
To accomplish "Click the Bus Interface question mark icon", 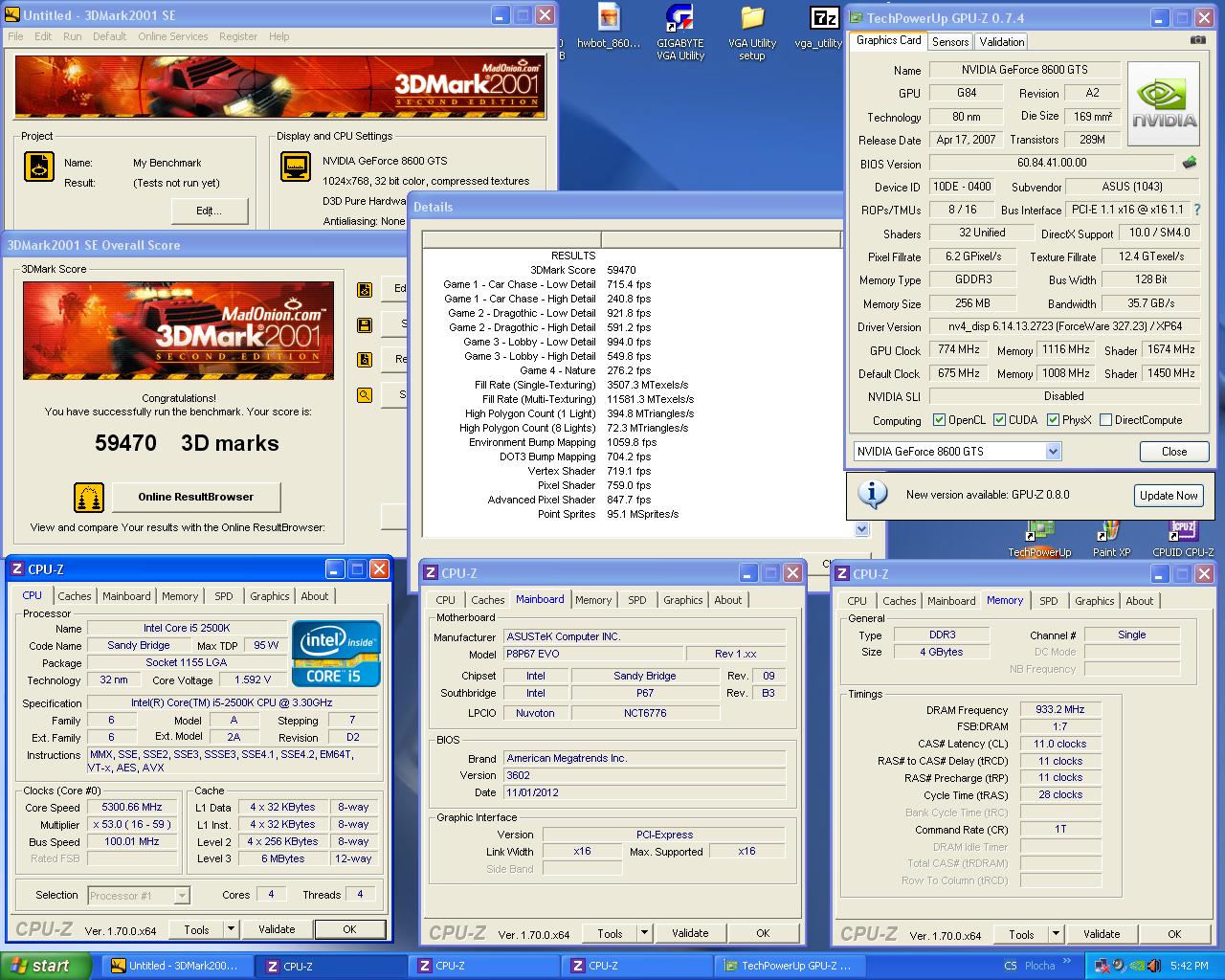I will coord(1196,210).
